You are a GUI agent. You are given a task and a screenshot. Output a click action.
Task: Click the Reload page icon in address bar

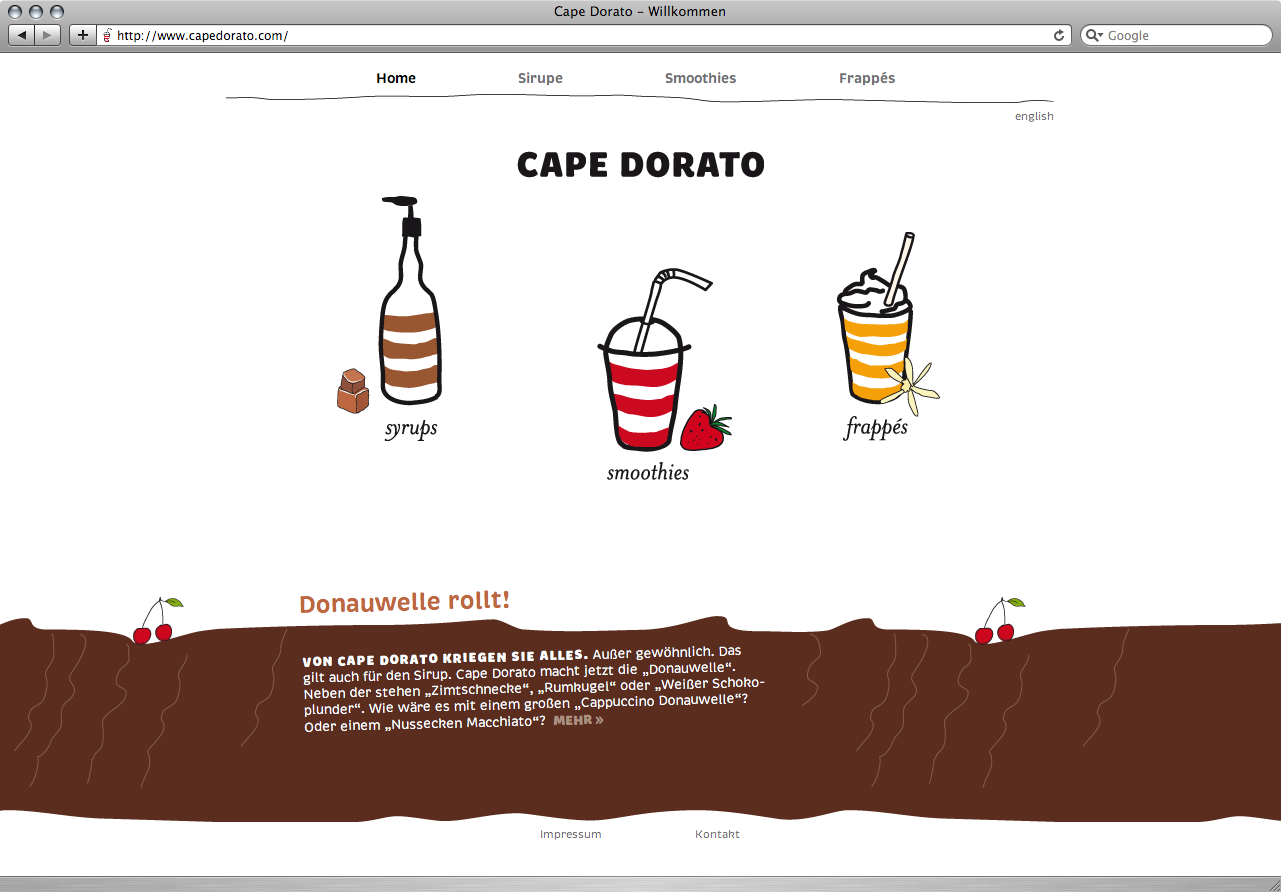click(1059, 35)
